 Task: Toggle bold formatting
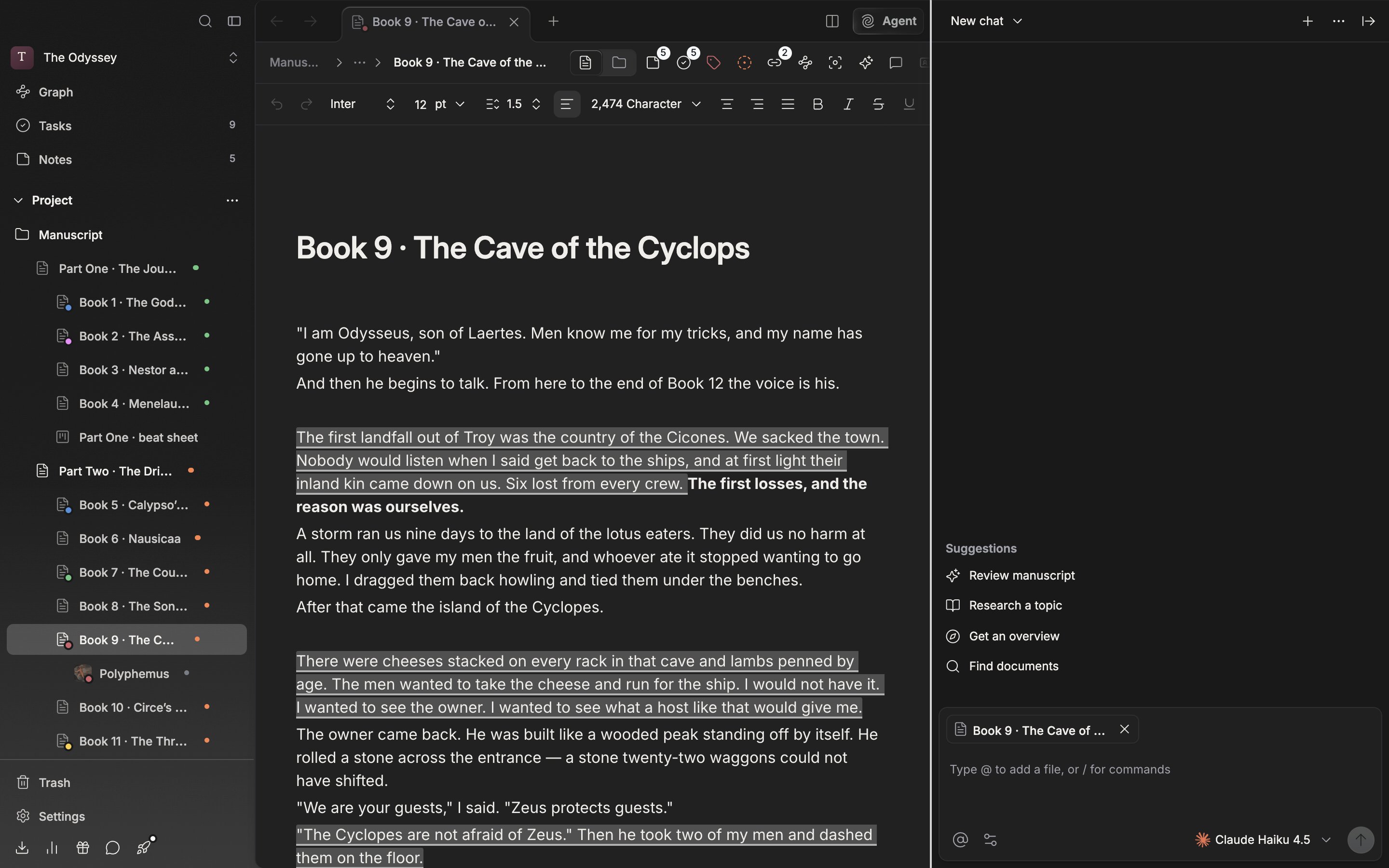(818, 104)
